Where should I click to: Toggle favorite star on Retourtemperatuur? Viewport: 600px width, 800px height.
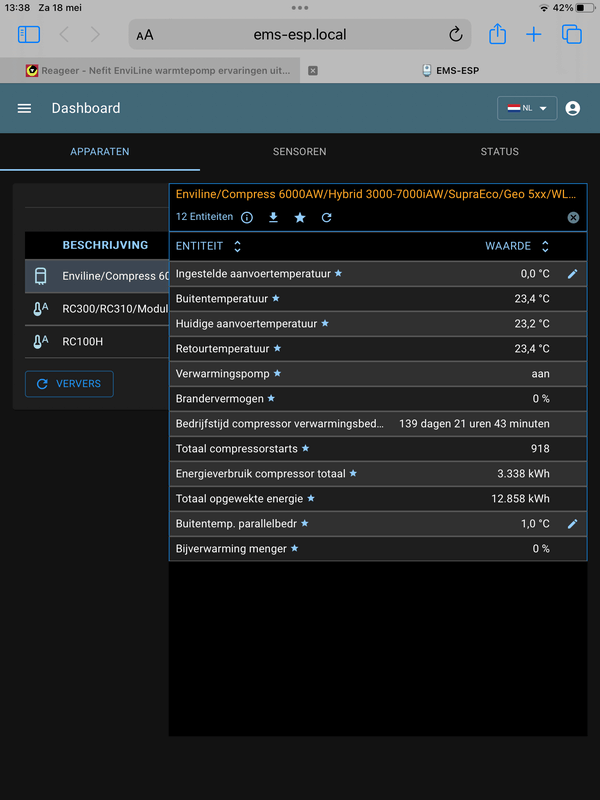click(x=277, y=348)
